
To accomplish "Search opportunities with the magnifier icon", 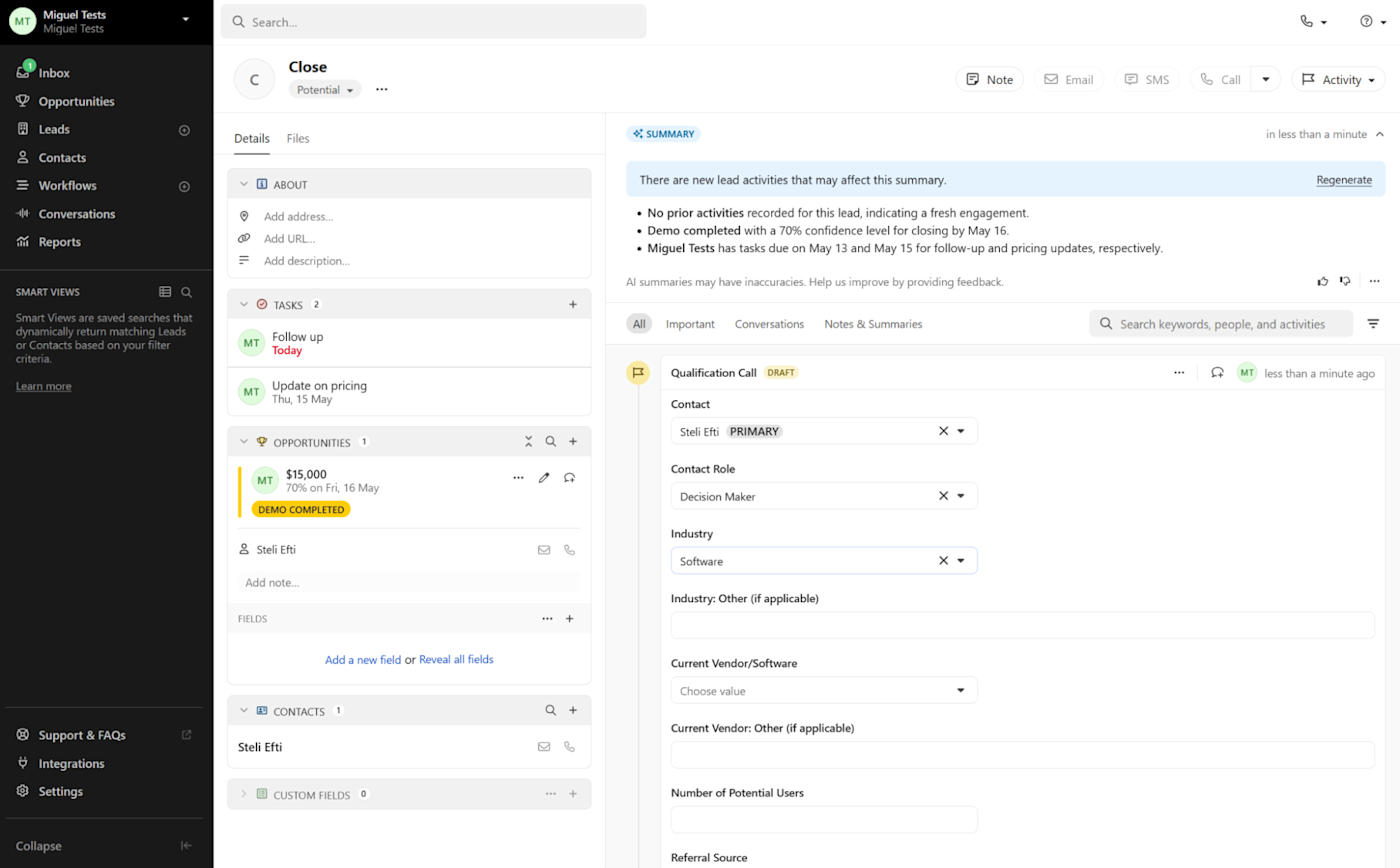I will [550, 441].
